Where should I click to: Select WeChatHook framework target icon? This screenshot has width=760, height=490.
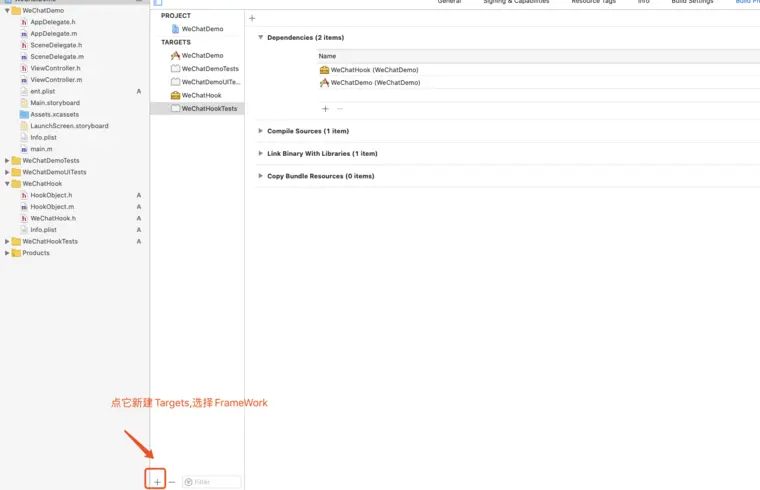tap(175, 95)
